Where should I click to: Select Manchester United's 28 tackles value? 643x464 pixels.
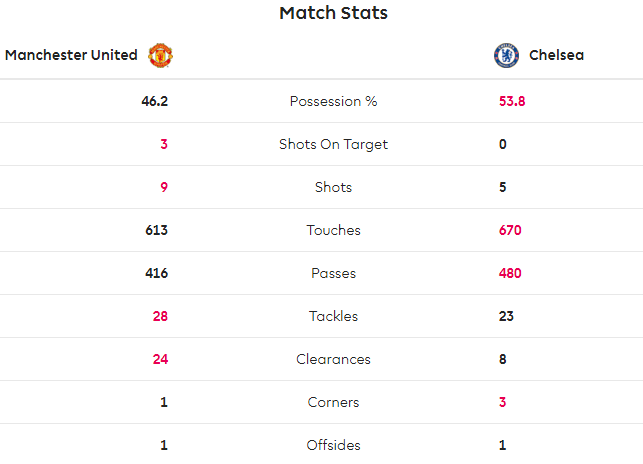pyautogui.click(x=160, y=316)
